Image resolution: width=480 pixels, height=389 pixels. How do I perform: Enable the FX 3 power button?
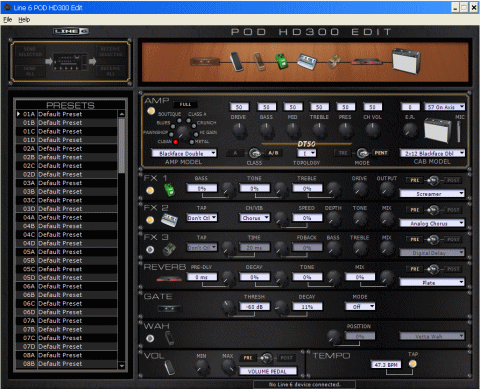[150, 249]
